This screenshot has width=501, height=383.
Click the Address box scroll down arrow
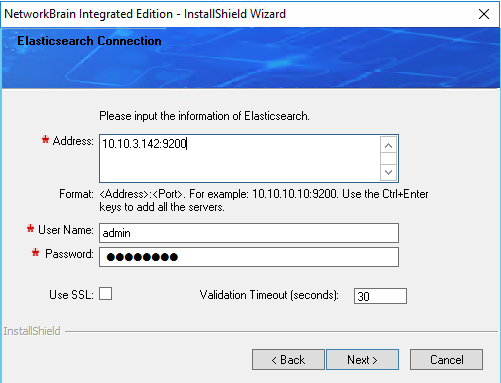click(388, 172)
